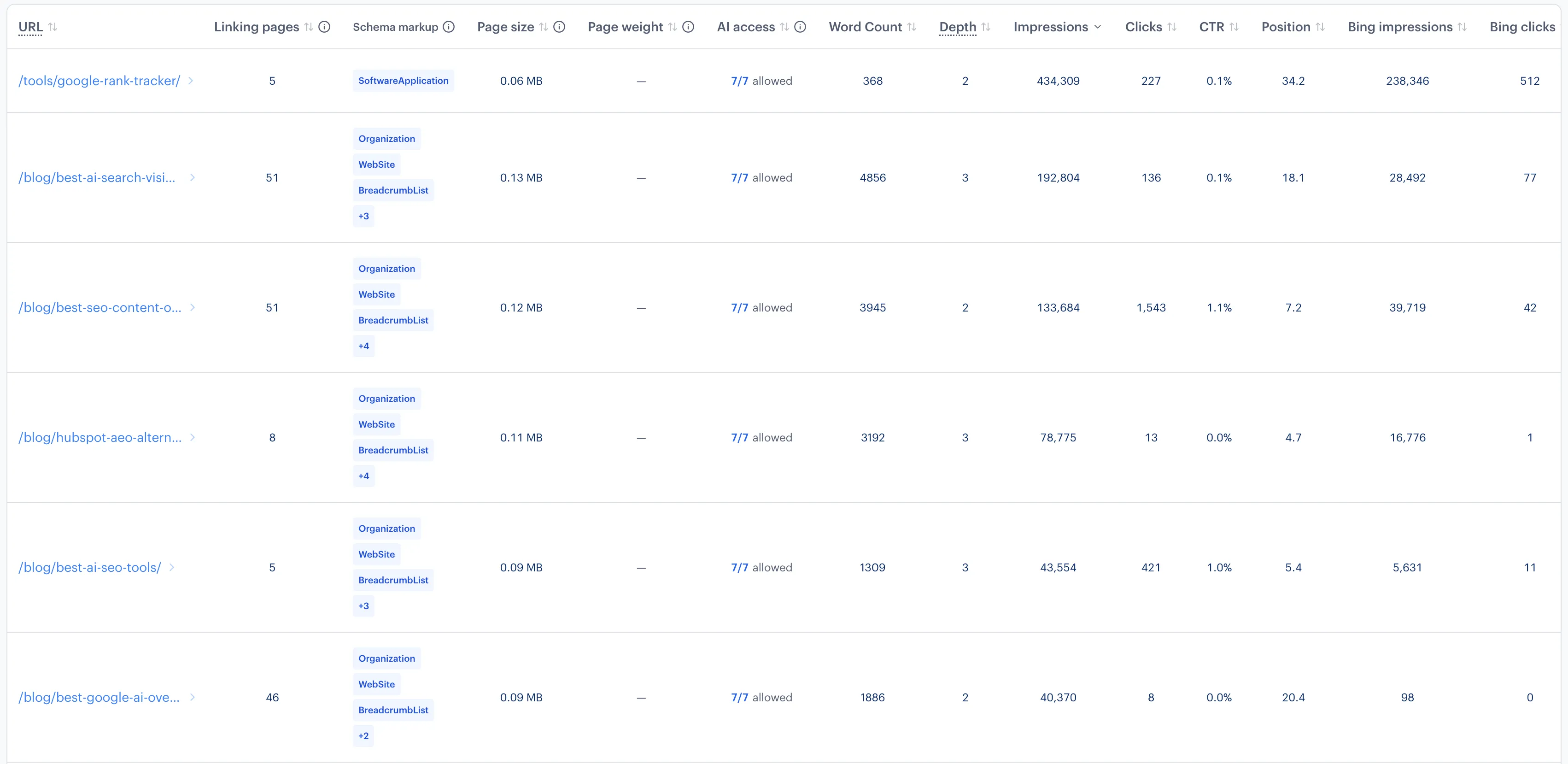Show info tooltip for Schema markup
Screen dimensions: 1568x764
coord(449,27)
